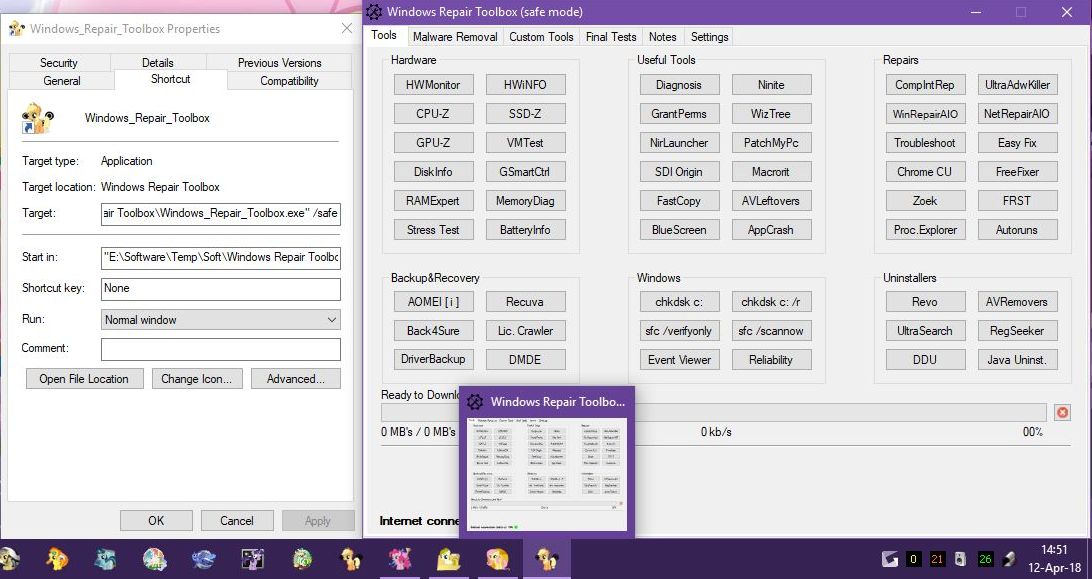Cancel download with the red X icon
1092x579 pixels.
[1062, 412]
